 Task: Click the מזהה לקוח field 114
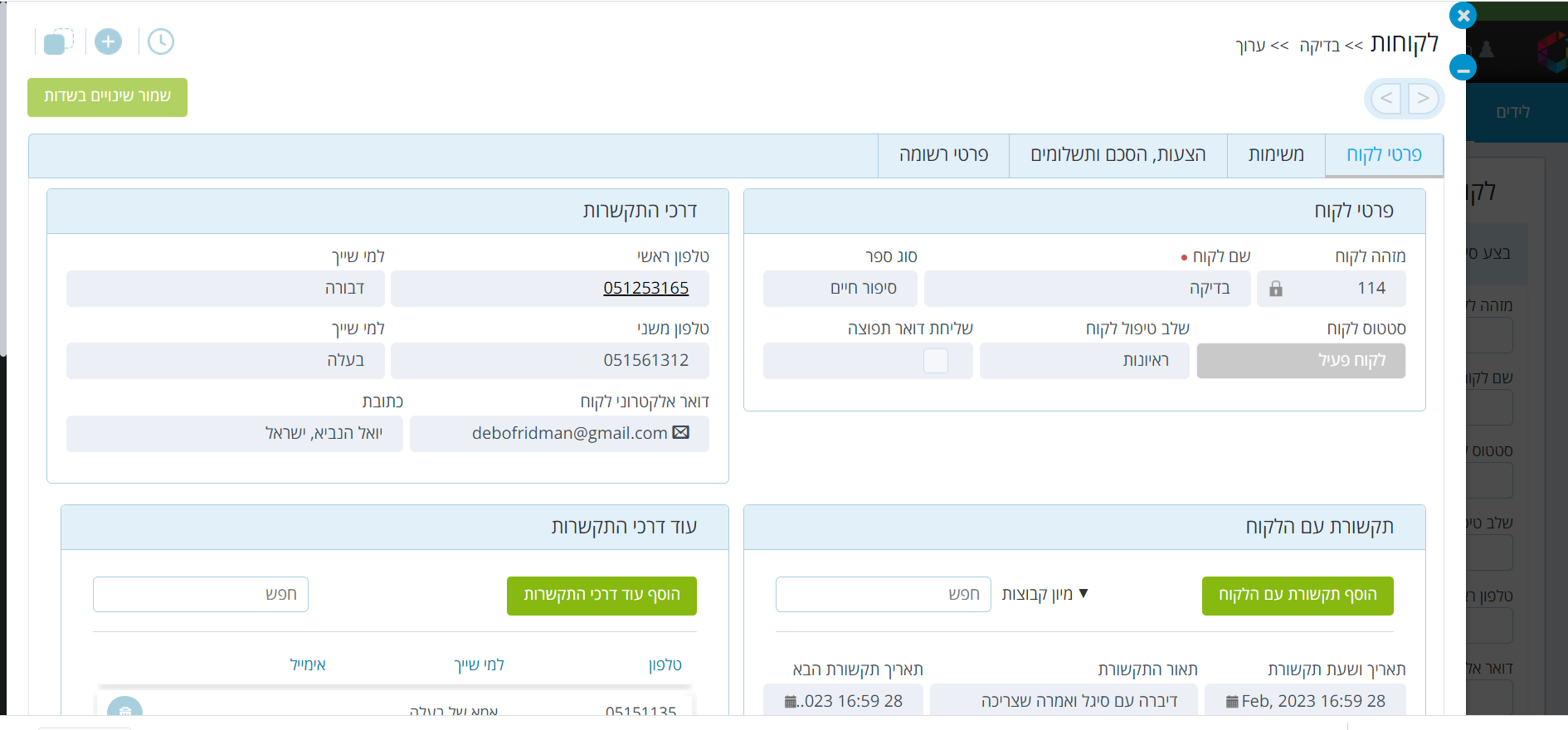(1331, 289)
